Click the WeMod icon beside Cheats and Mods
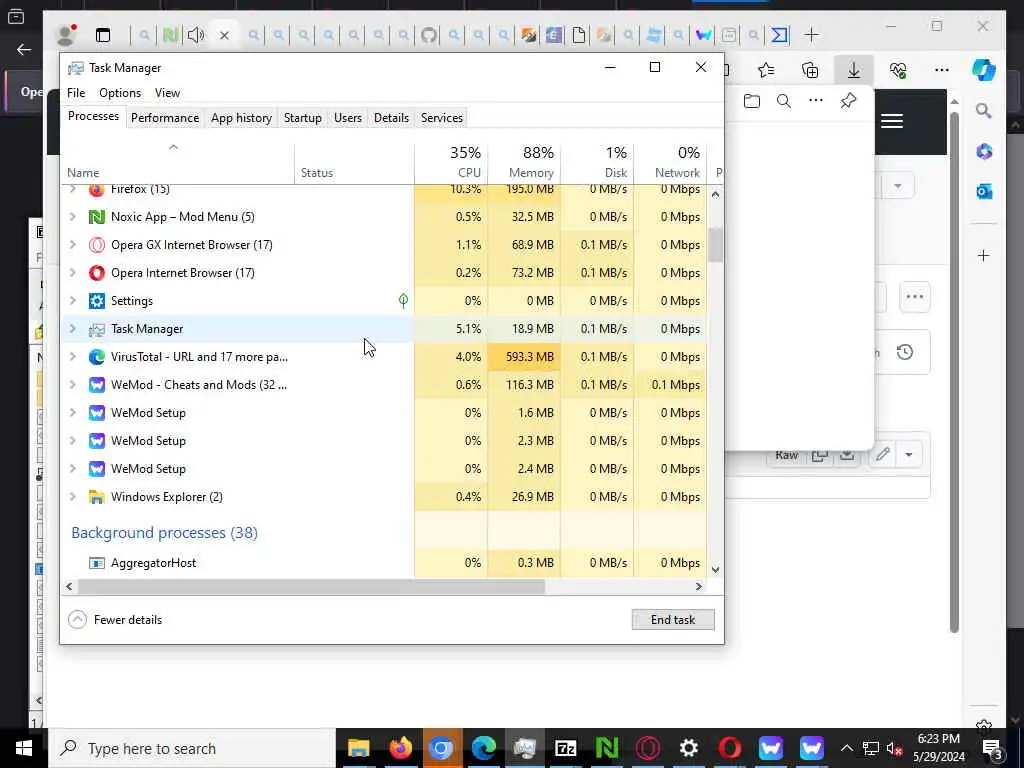 97,385
